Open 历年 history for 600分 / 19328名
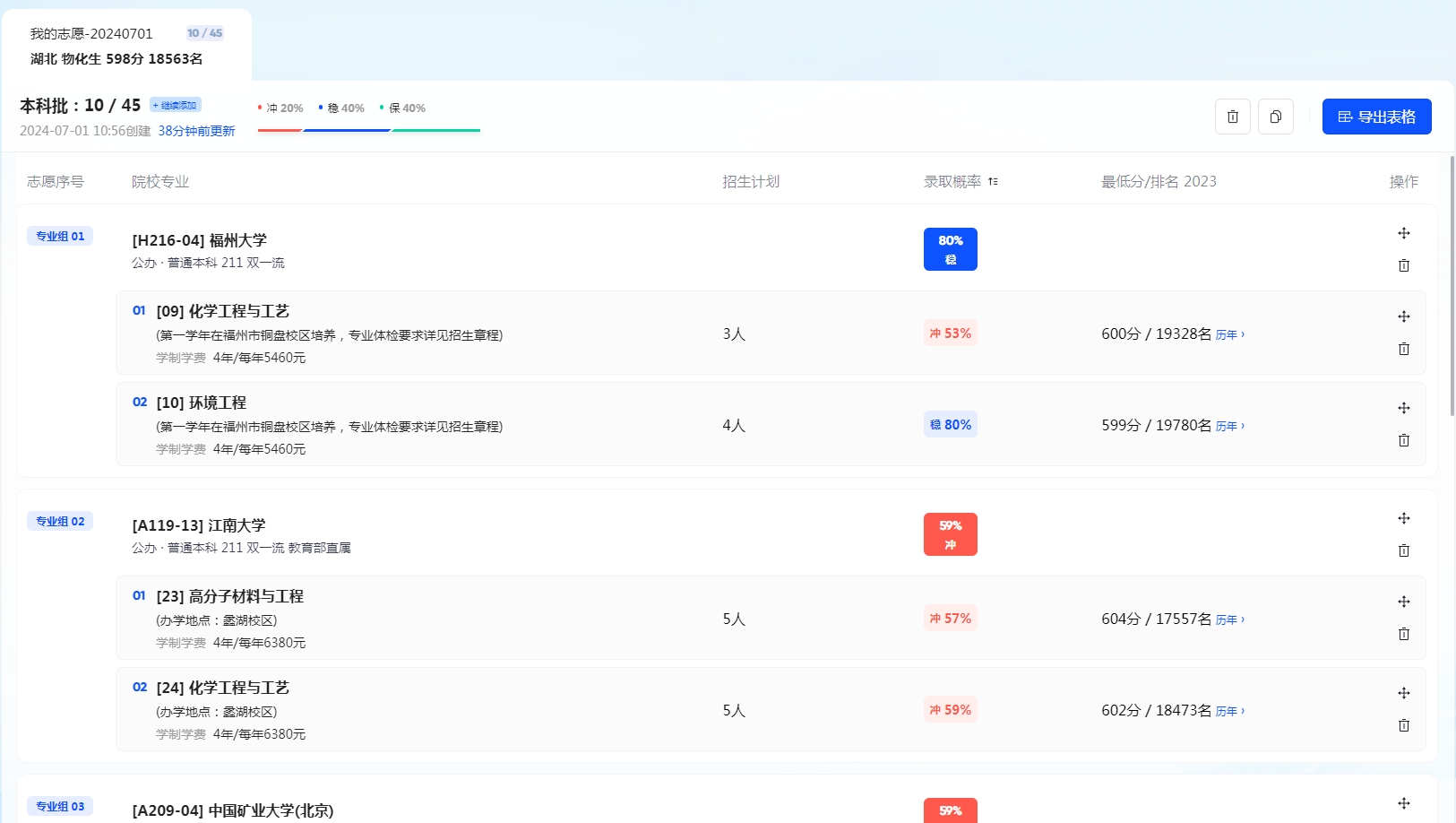Viewport: 1456px width, 823px height. [x=1229, y=334]
